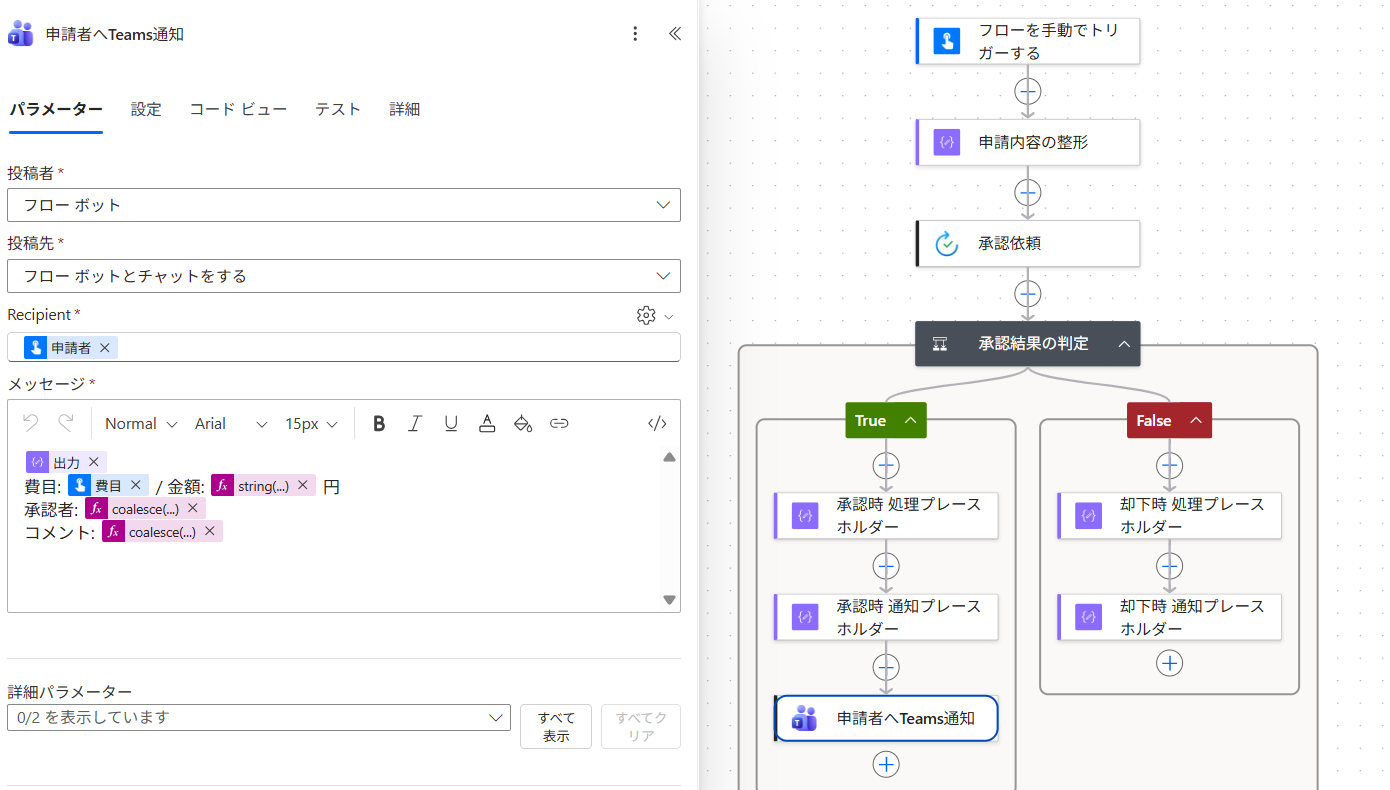The height and width of the screenshot is (790, 1390).
Task: Click the Teams icon in panel header
Action: [21, 34]
